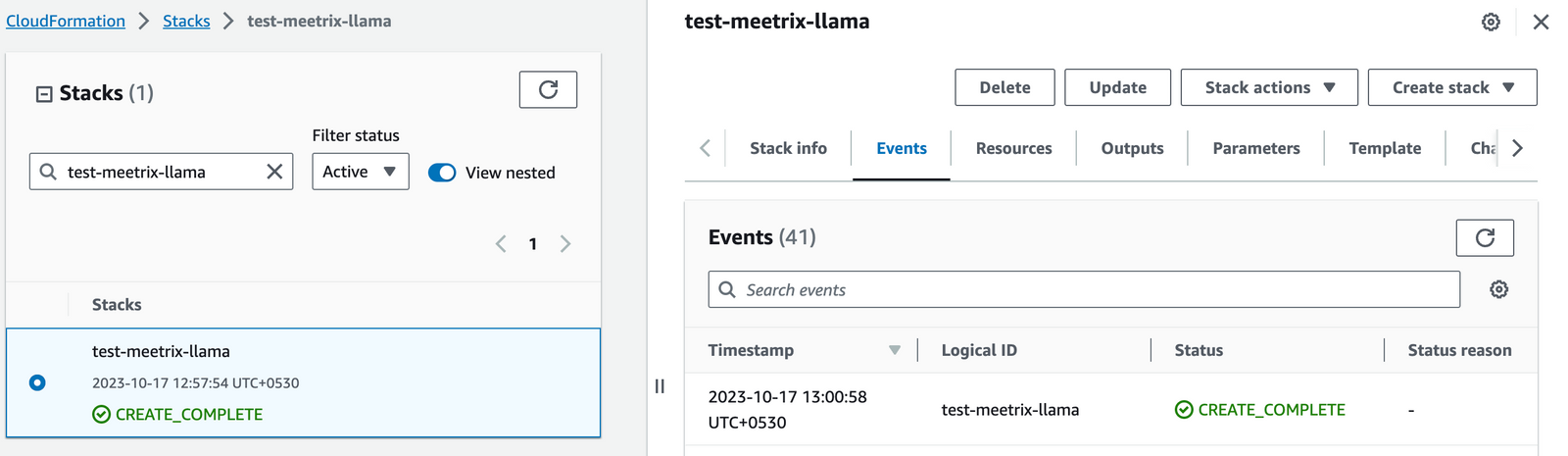Open the Stack info tab
The image size is (1568, 456).
click(788, 148)
